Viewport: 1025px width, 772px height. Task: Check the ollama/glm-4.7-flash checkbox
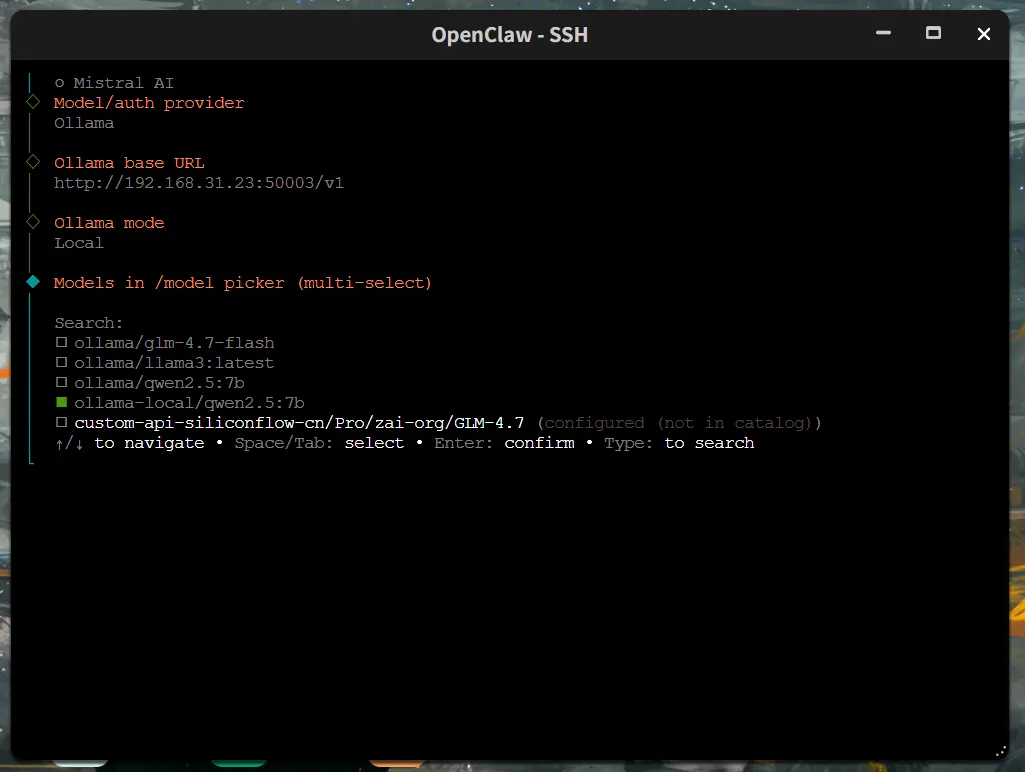61,342
